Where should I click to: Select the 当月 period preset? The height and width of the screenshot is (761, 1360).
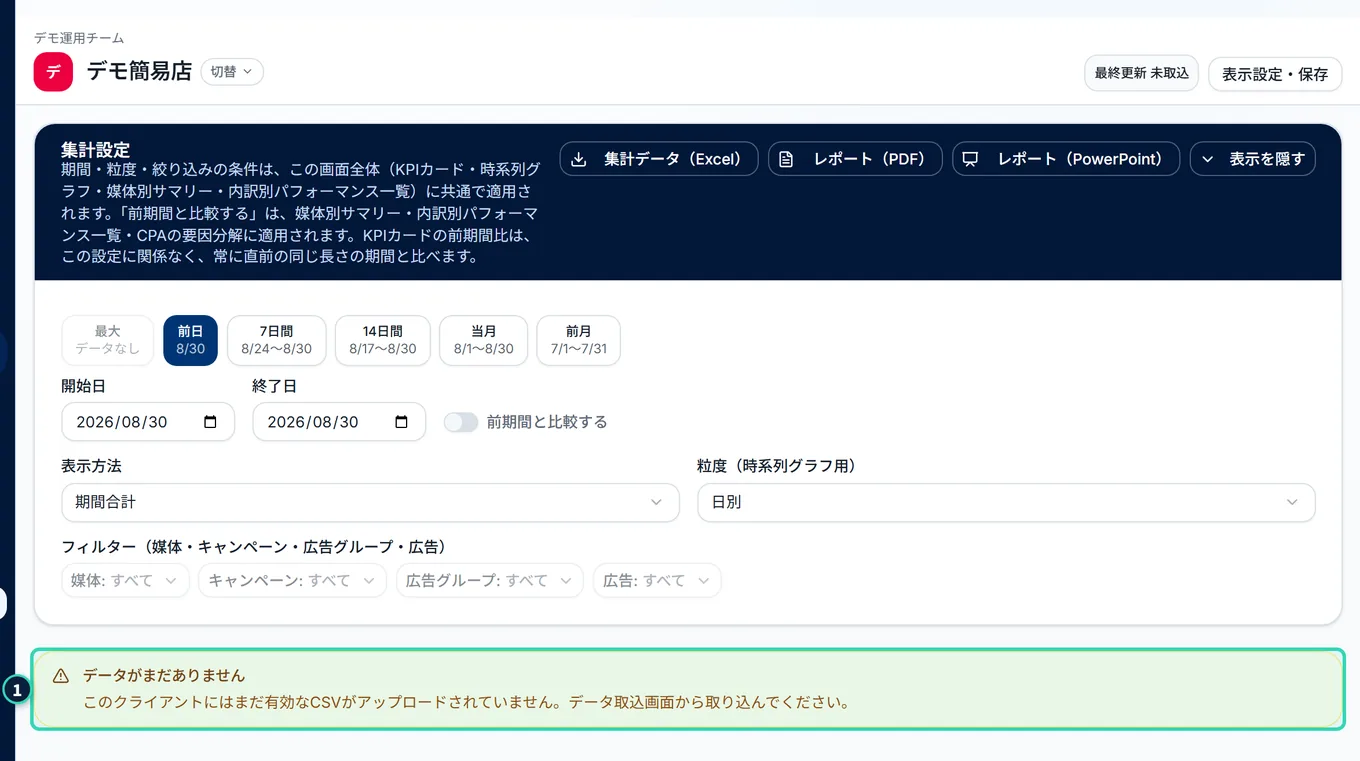click(x=484, y=340)
